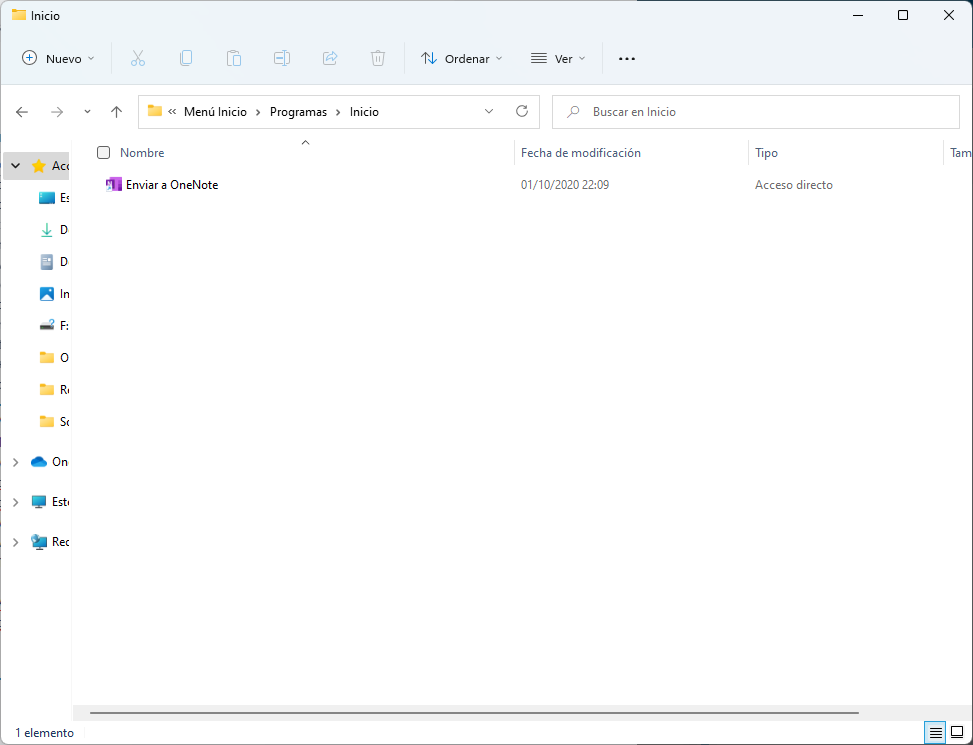
Task: Select the desktop icon in sidebar
Action: click(47, 198)
